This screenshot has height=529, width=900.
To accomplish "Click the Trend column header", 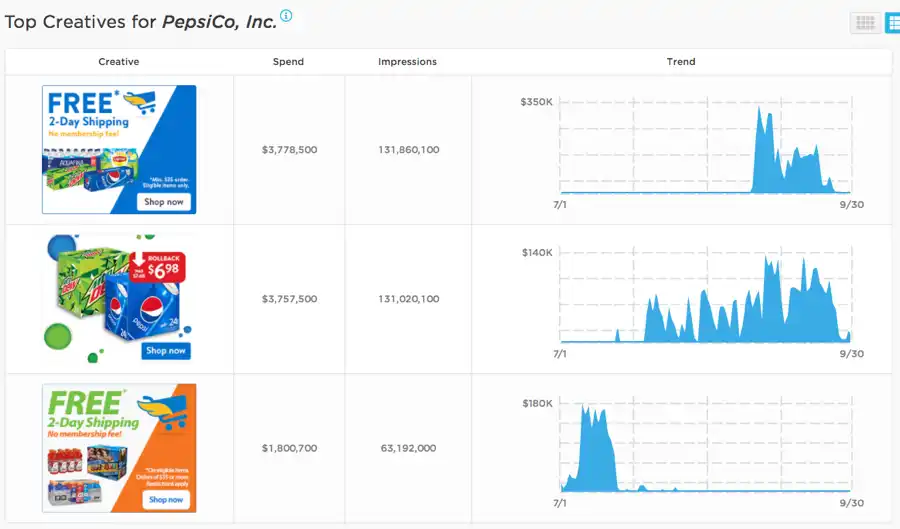I will (x=681, y=61).
